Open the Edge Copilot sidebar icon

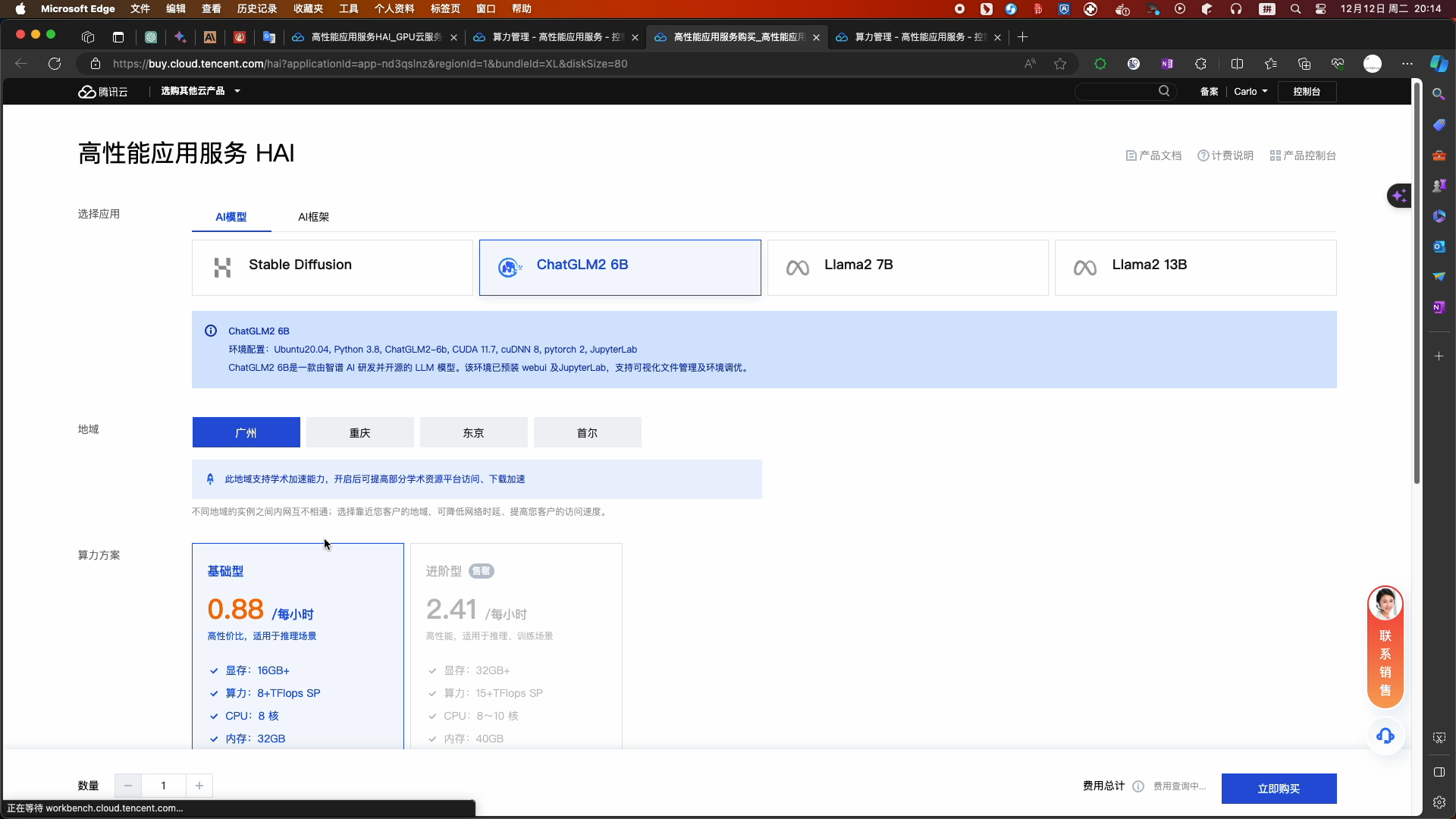pyautogui.click(x=1439, y=64)
